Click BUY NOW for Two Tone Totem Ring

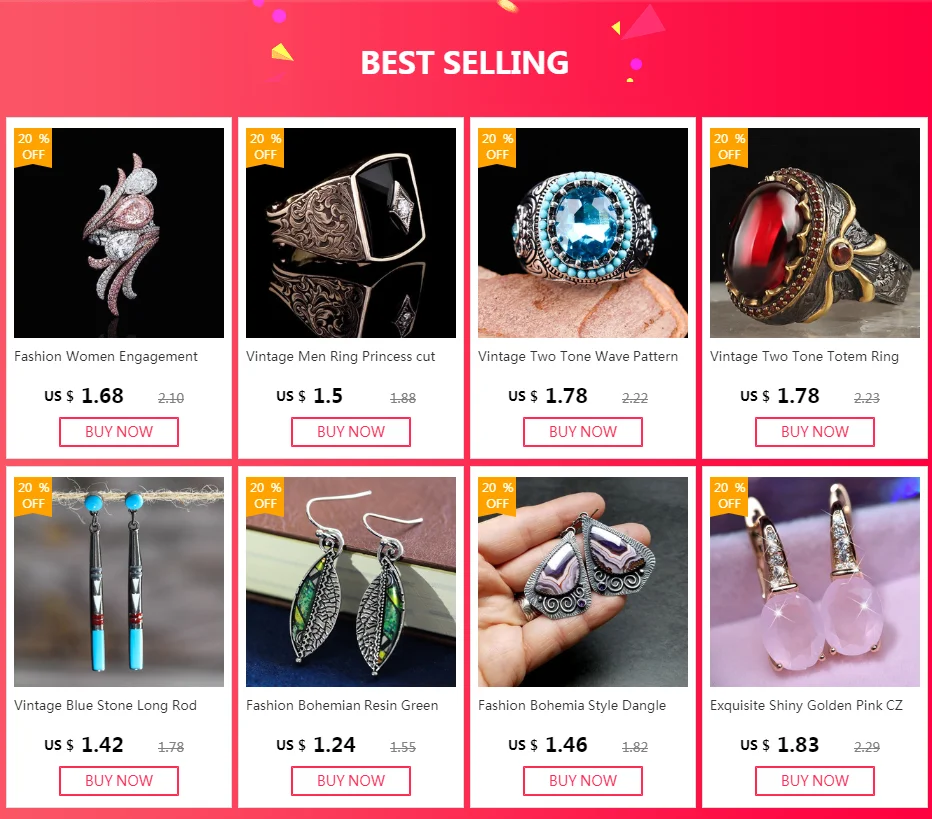tap(815, 431)
